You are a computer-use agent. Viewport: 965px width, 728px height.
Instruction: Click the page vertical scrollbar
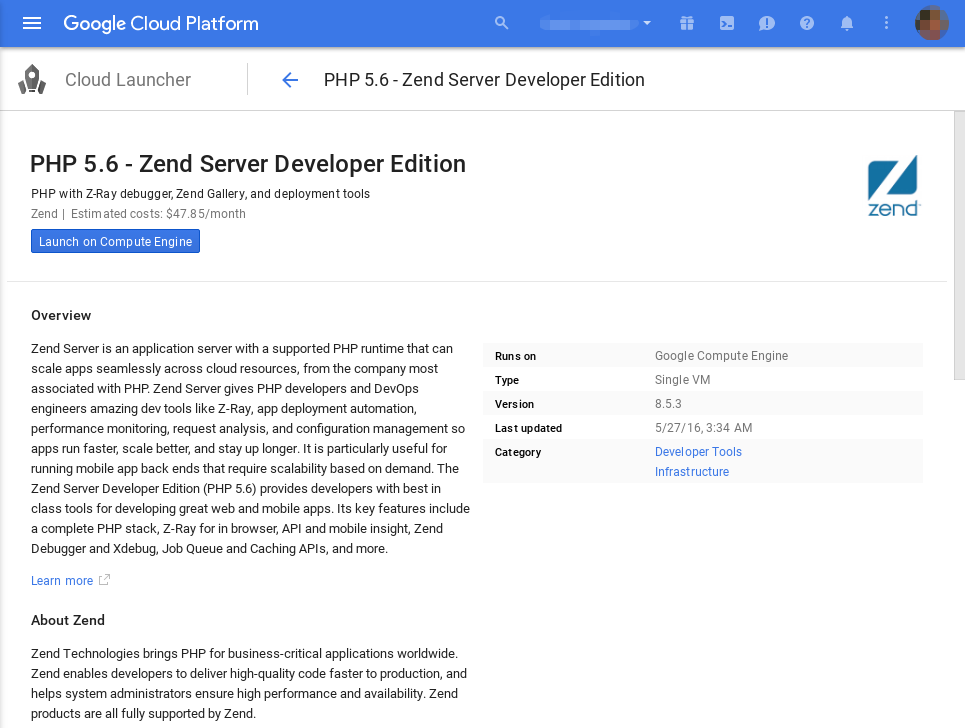click(x=959, y=246)
